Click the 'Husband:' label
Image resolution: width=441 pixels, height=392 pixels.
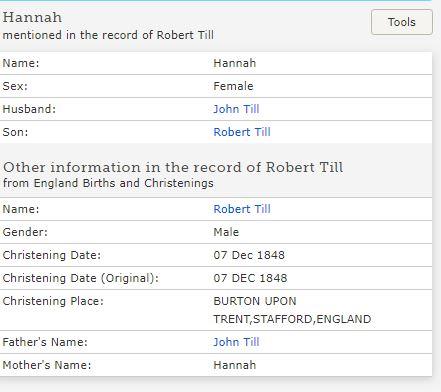point(29,109)
